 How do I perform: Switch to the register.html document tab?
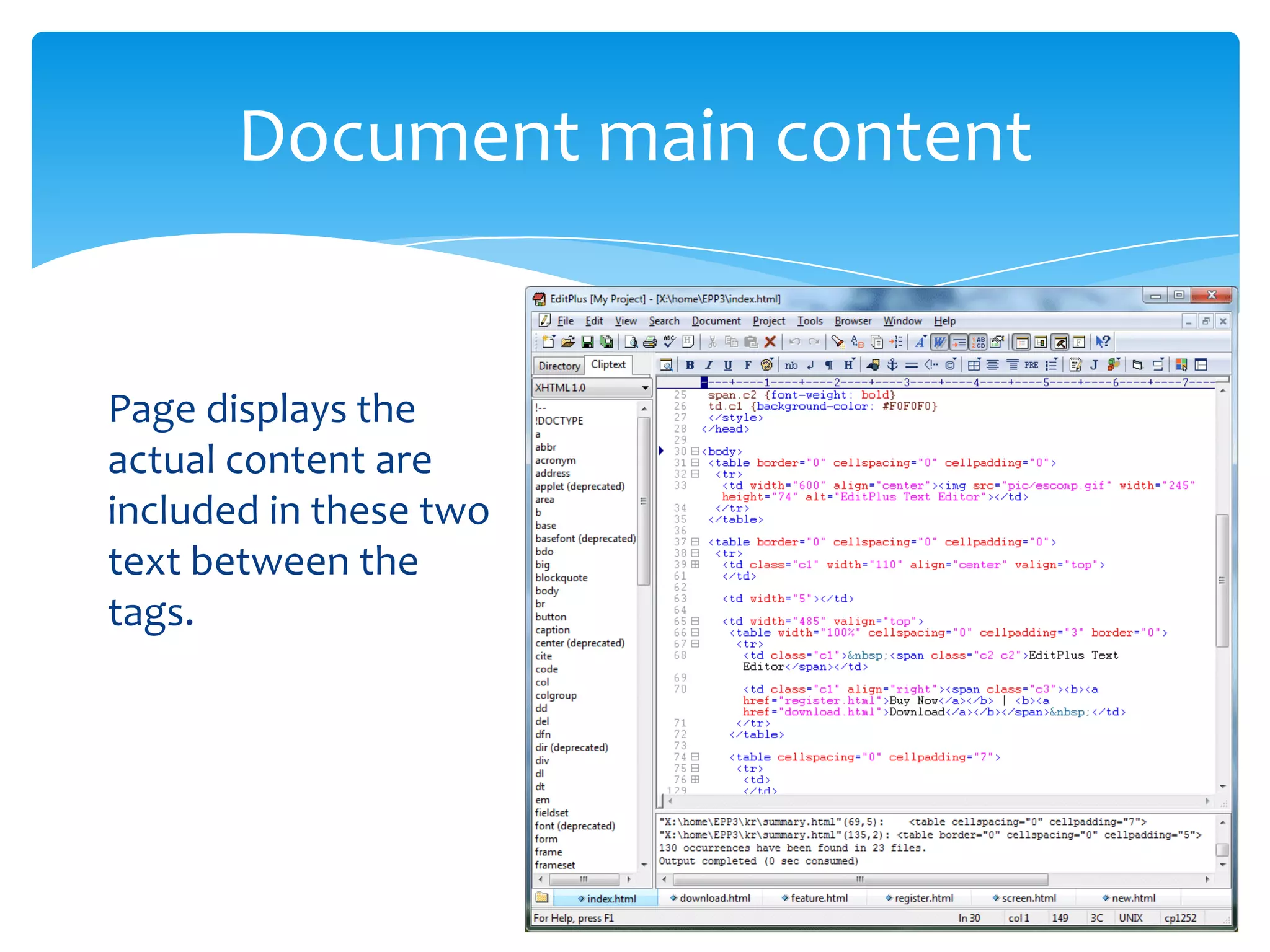tap(919, 898)
